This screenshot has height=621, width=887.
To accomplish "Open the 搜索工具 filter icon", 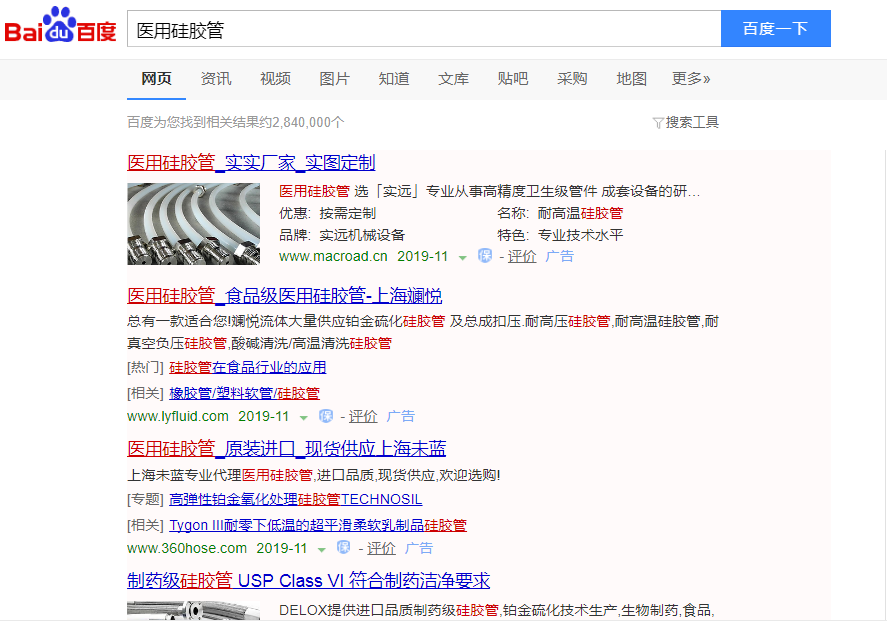I will (657, 123).
